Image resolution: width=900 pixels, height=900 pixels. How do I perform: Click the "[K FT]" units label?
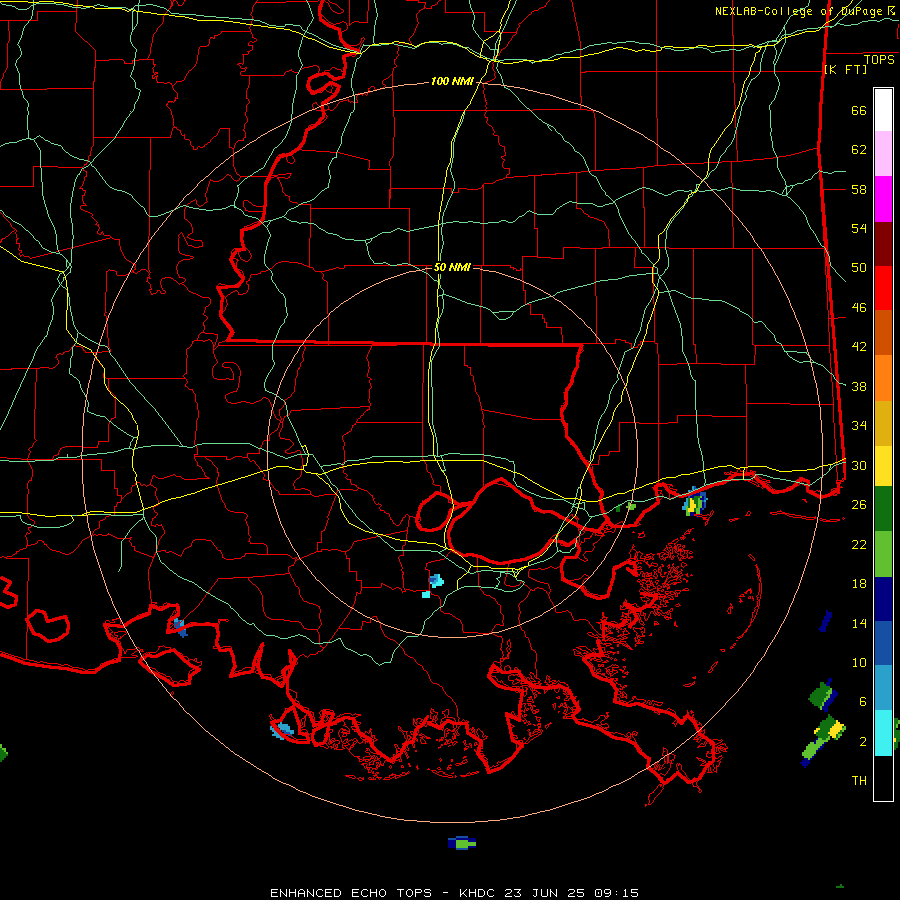tap(845, 70)
